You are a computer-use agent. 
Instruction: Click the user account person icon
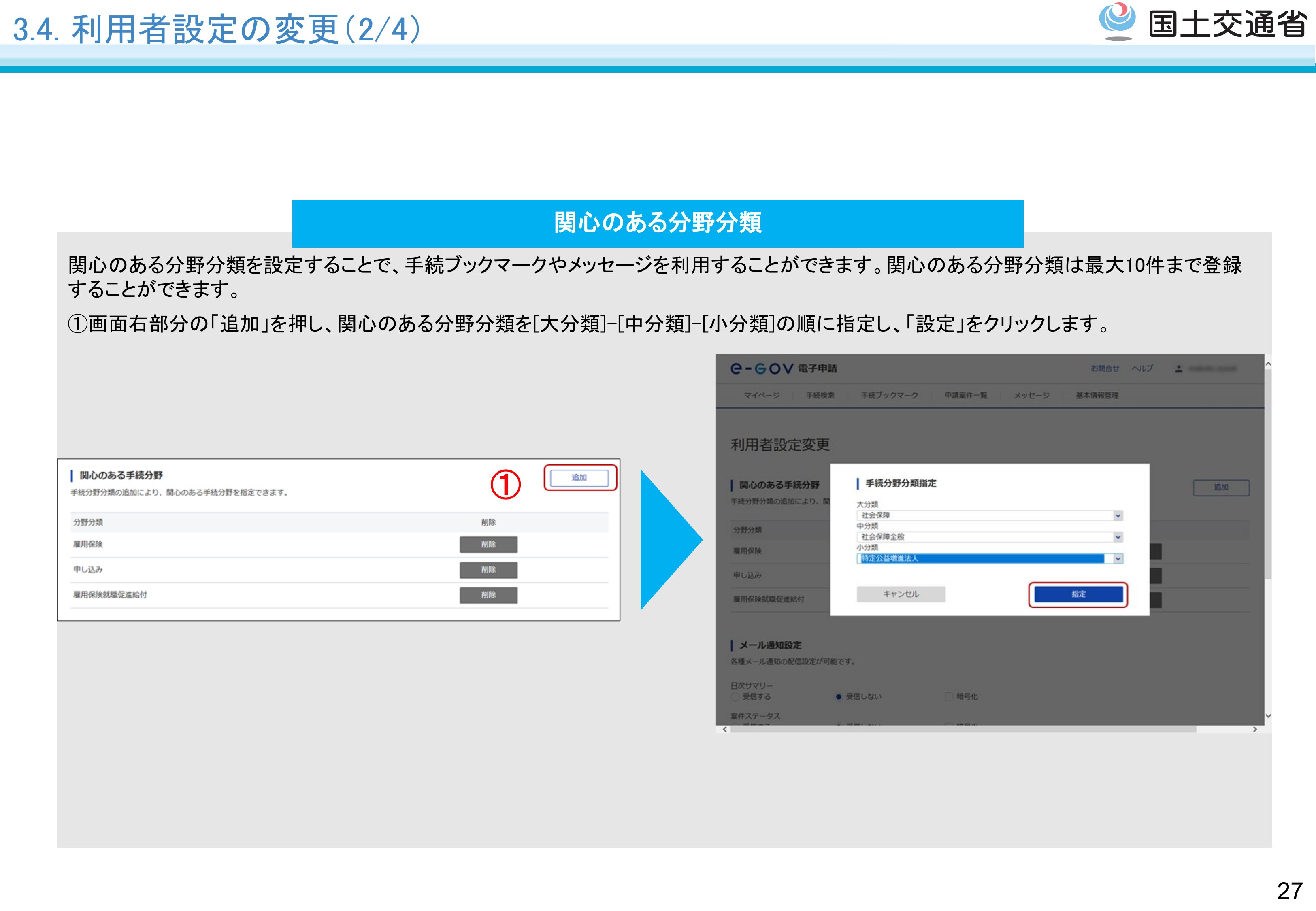[x=1178, y=369]
